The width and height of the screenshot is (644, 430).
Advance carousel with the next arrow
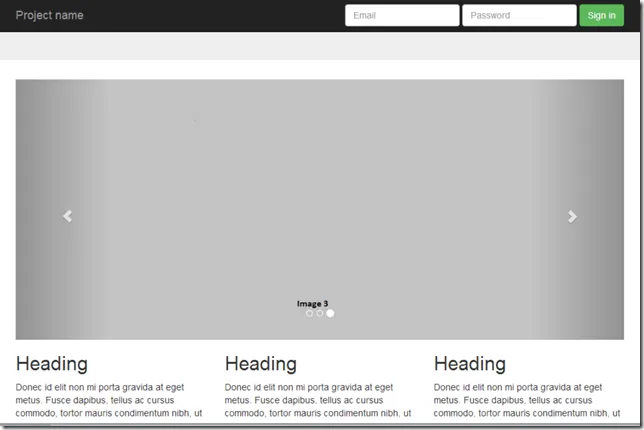point(572,216)
